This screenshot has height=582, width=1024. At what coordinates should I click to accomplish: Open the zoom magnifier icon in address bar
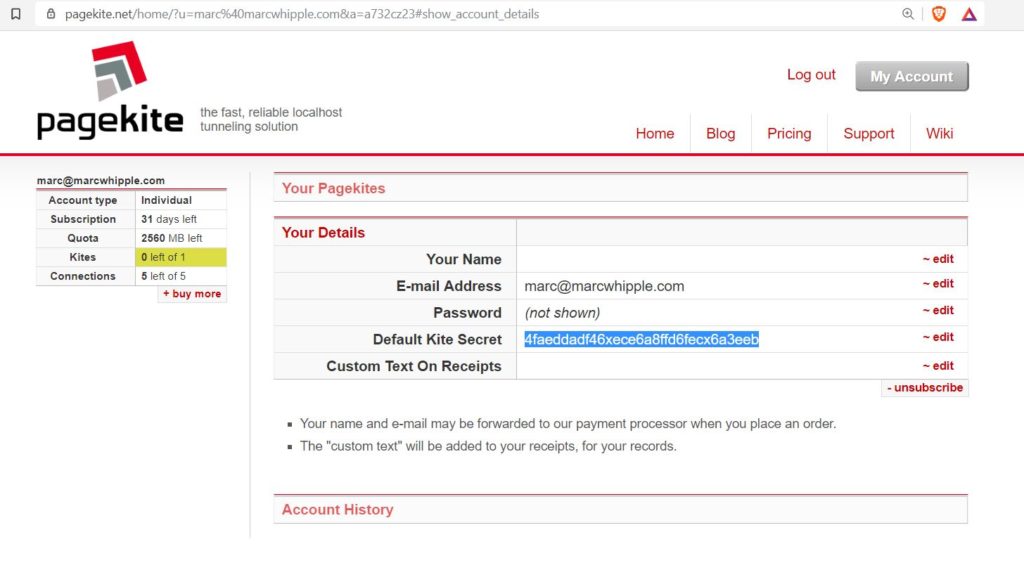(x=908, y=14)
